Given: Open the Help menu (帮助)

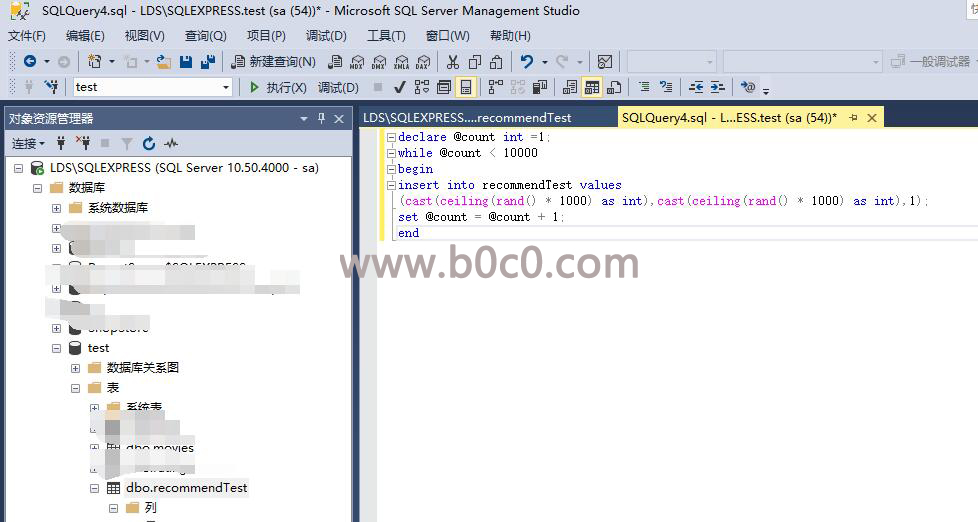Looking at the screenshot, I should pyautogui.click(x=510, y=36).
